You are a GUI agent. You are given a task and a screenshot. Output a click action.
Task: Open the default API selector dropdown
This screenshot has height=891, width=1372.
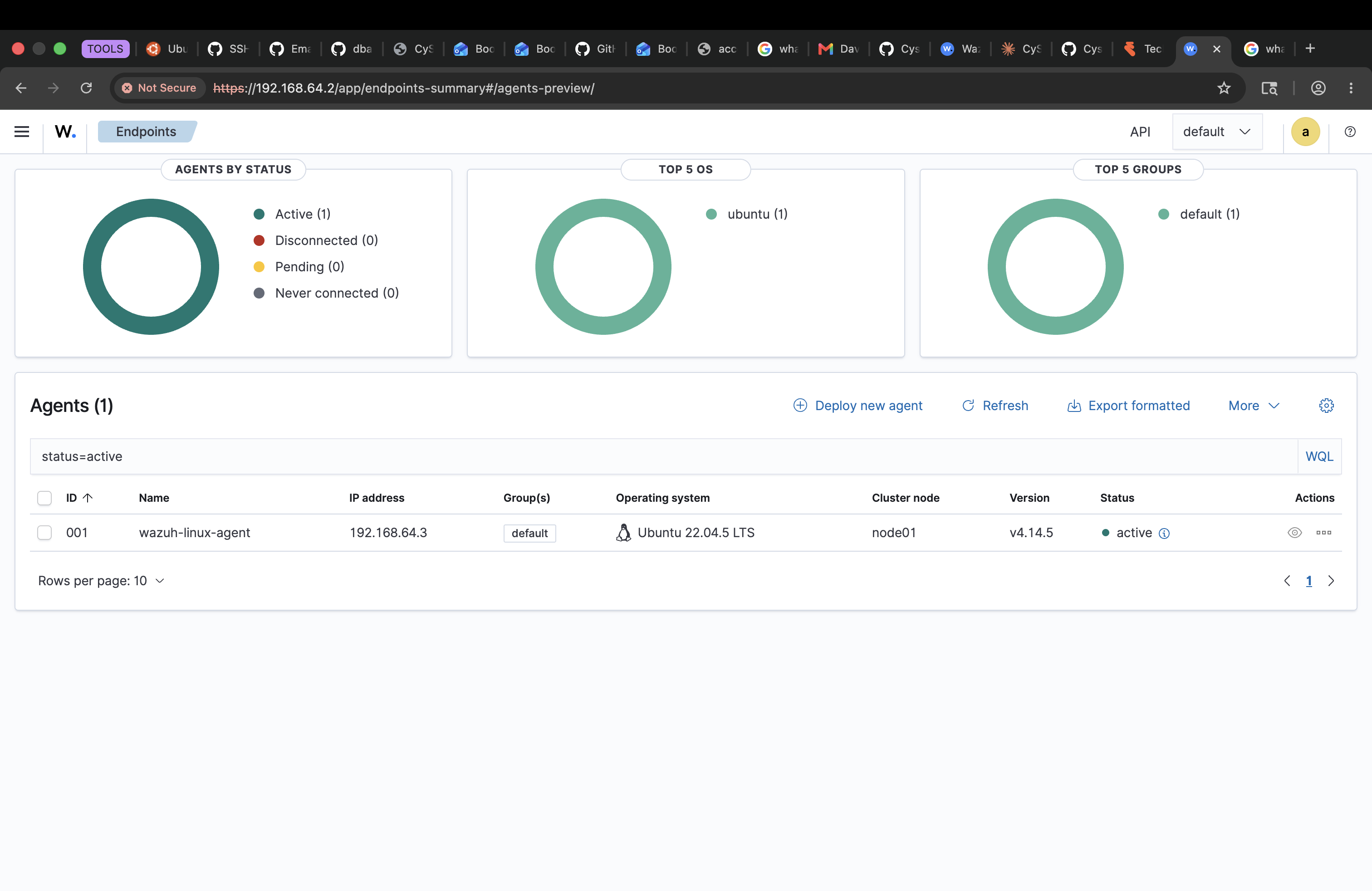(x=1217, y=132)
